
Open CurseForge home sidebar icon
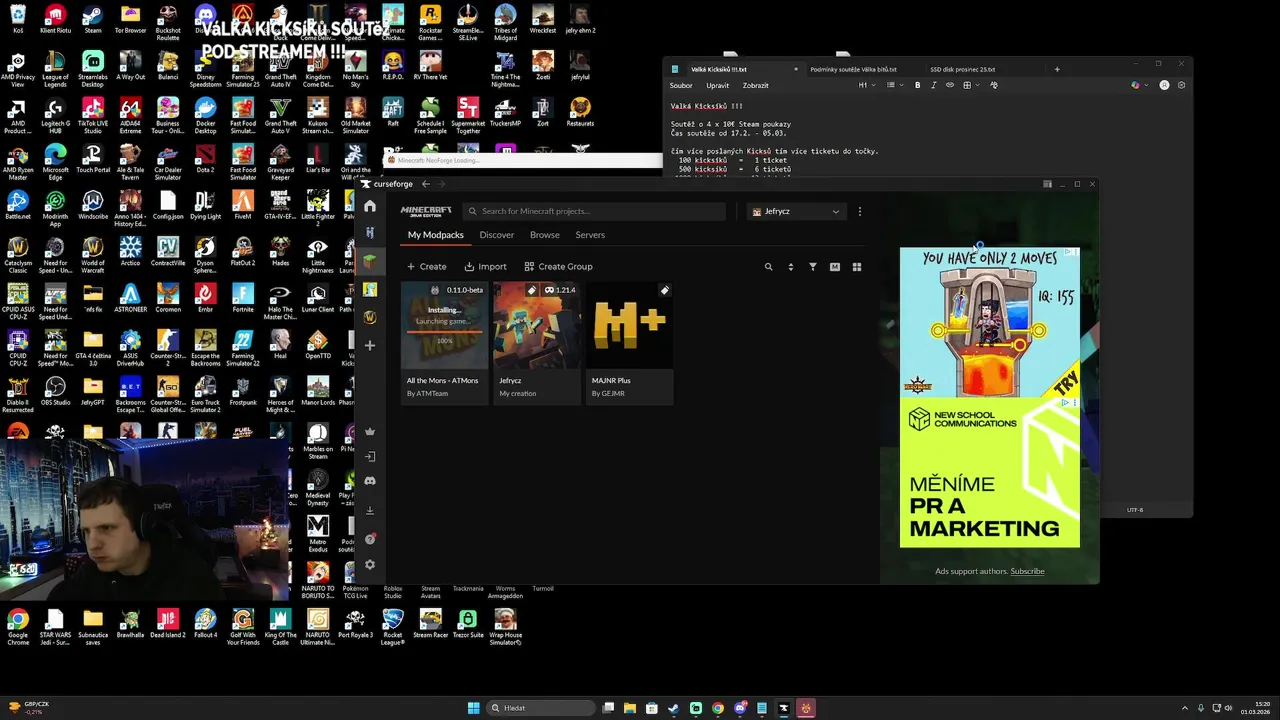pyautogui.click(x=370, y=206)
